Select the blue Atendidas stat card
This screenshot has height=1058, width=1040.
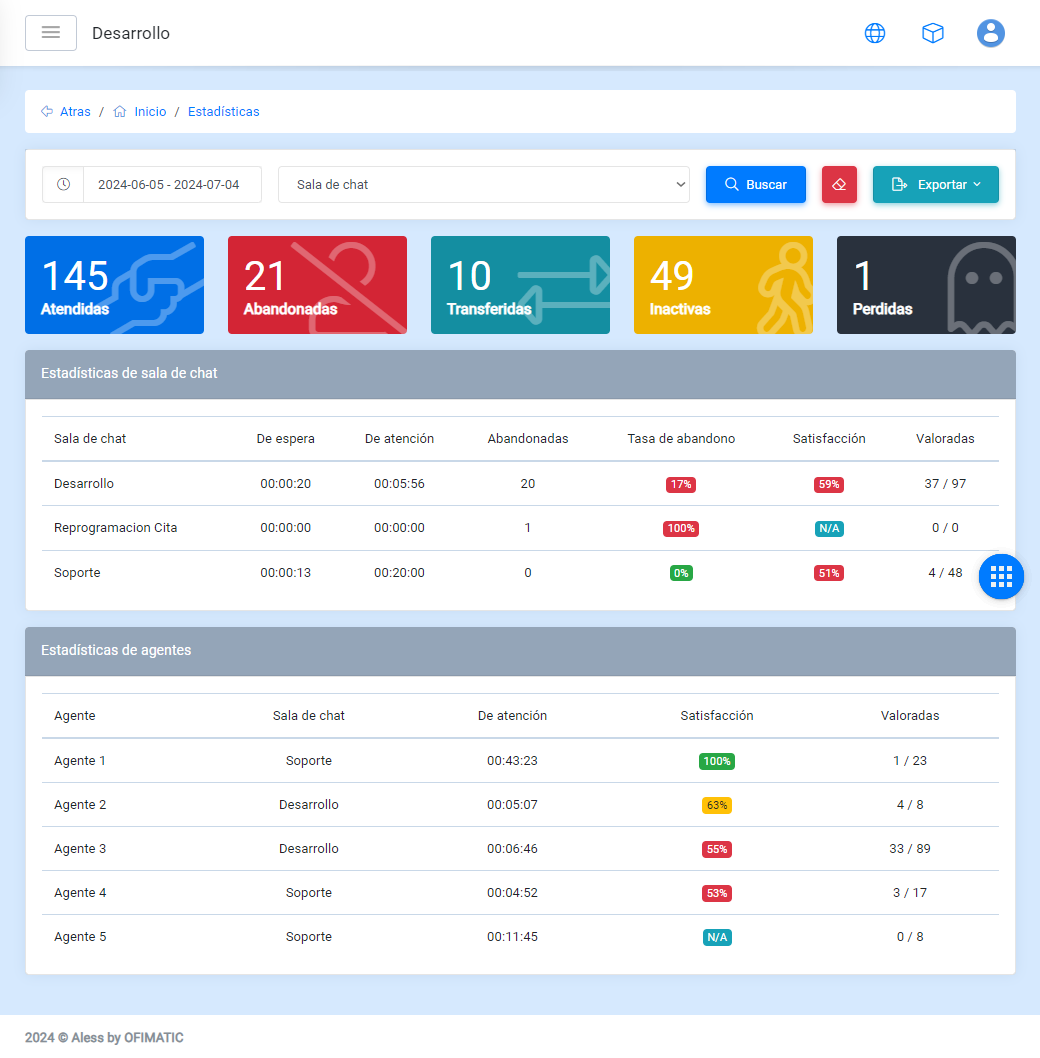pos(114,285)
